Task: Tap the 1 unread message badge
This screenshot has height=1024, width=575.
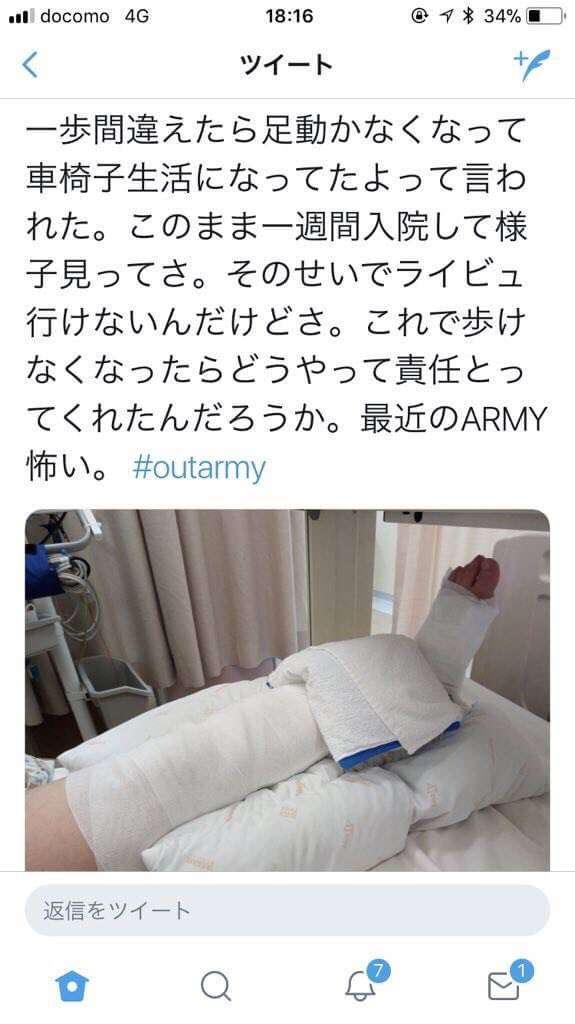Action: (522, 971)
